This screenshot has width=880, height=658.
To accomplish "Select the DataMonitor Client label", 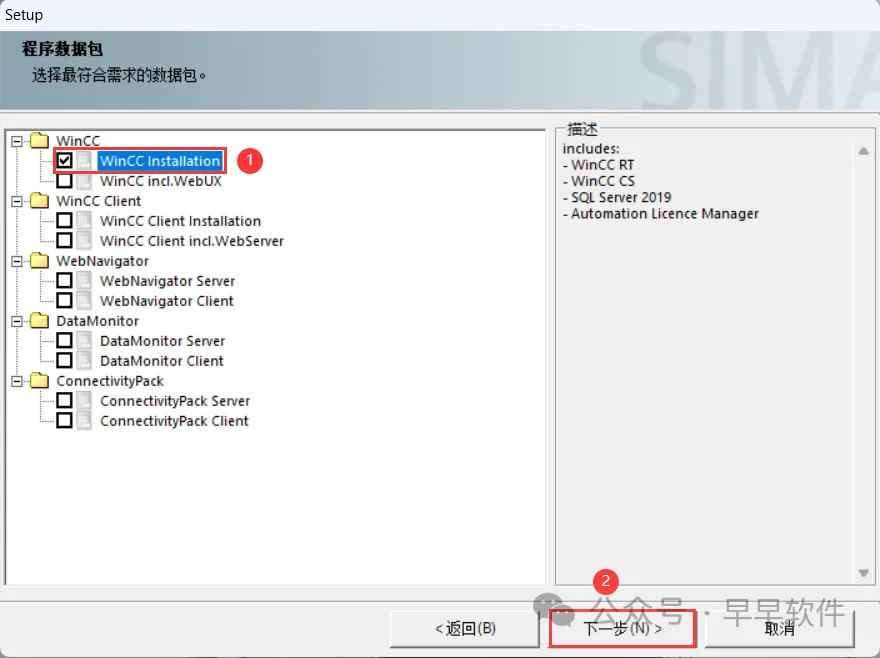I will (x=162, y=361).
